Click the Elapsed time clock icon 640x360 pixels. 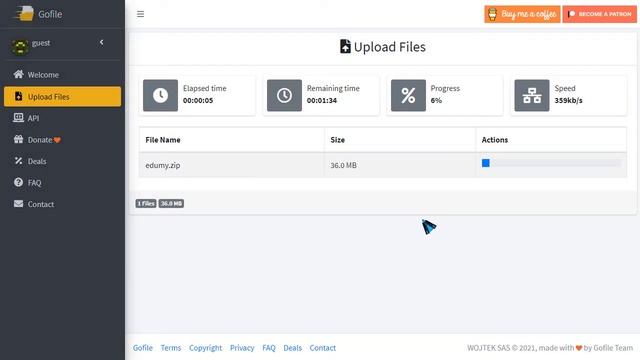[160, 96]
